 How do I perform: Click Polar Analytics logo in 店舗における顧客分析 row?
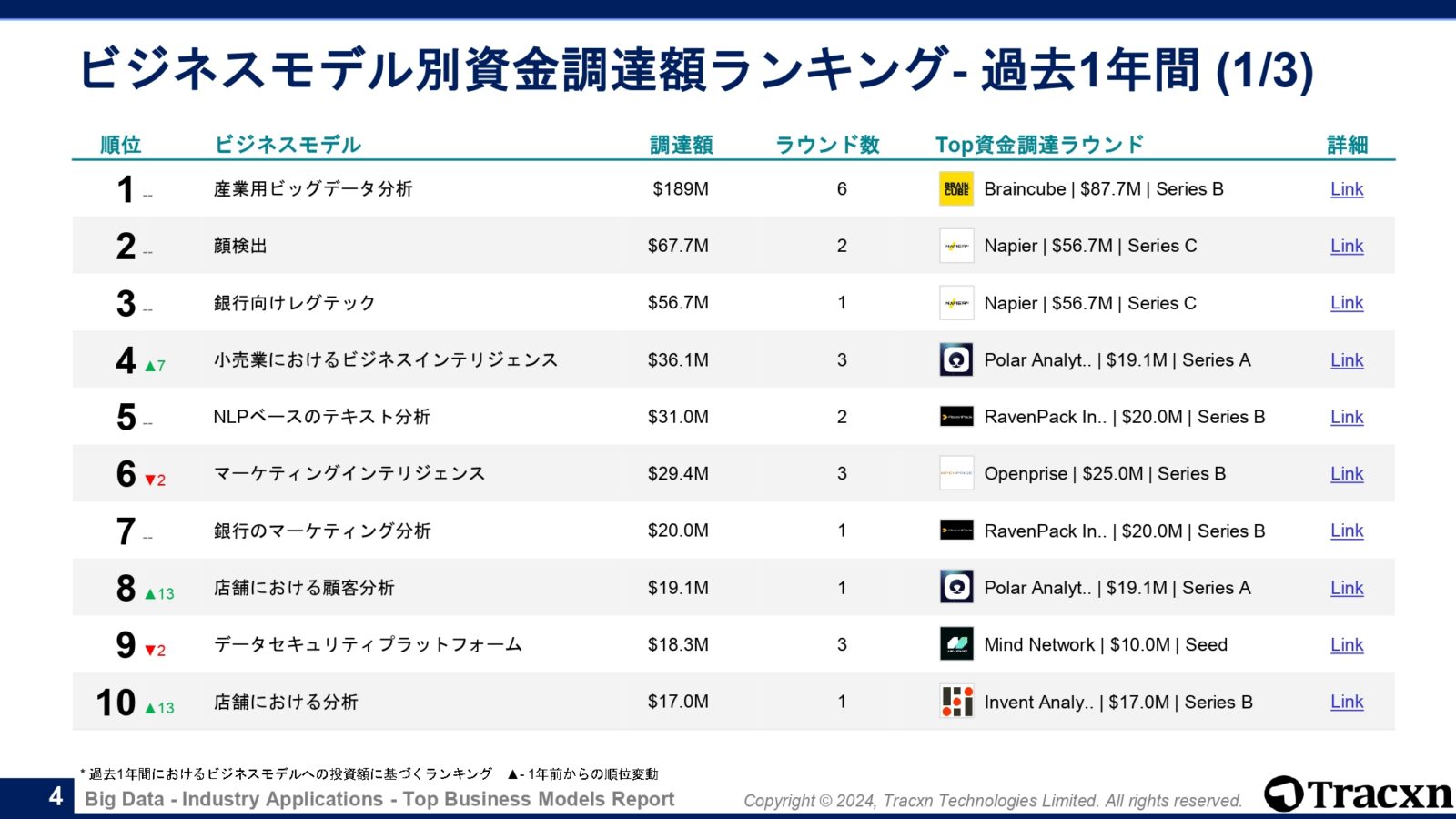pyautogui.click(x=956, y=587)
